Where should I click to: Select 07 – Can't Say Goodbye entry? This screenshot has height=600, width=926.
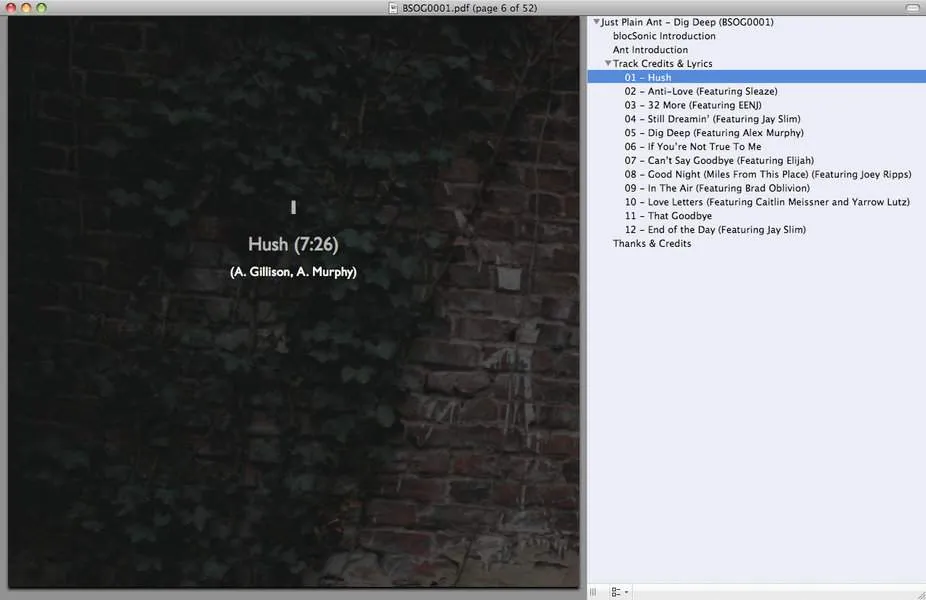(719, 161)
